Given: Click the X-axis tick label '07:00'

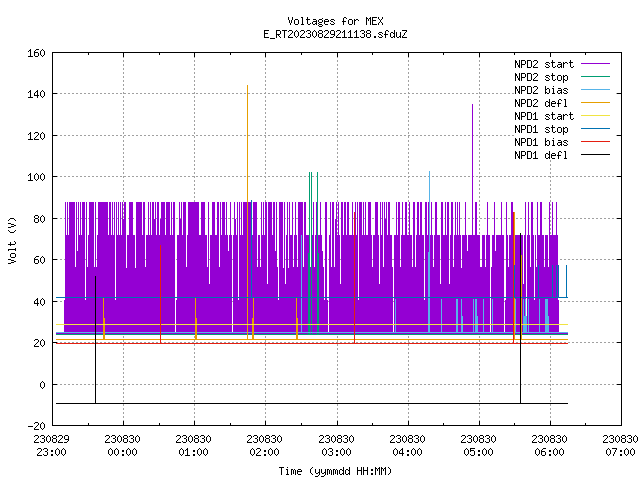Looking at the screenshot, I should (620, 453).
